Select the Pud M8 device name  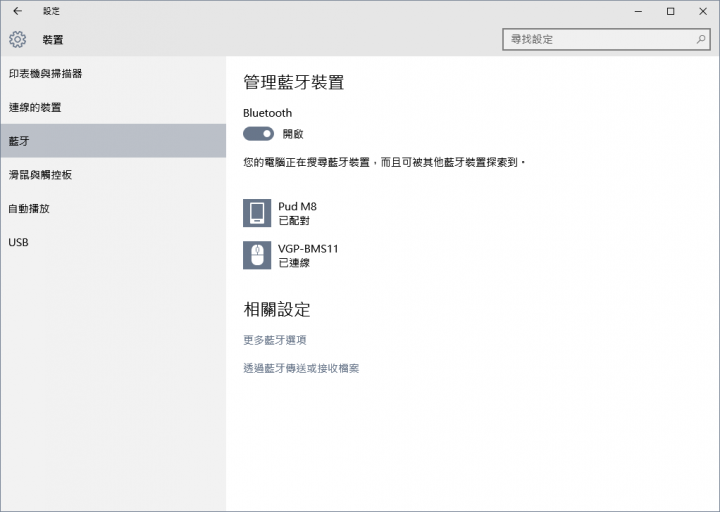click(x=297, y=207)
